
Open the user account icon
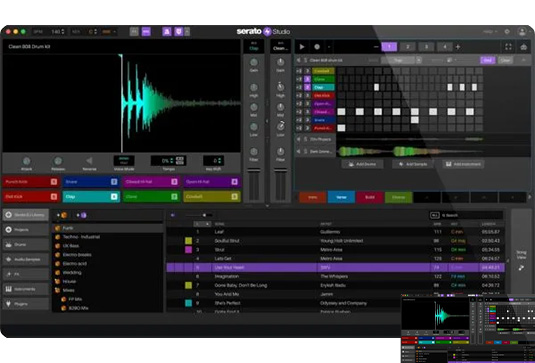[522, 31]
